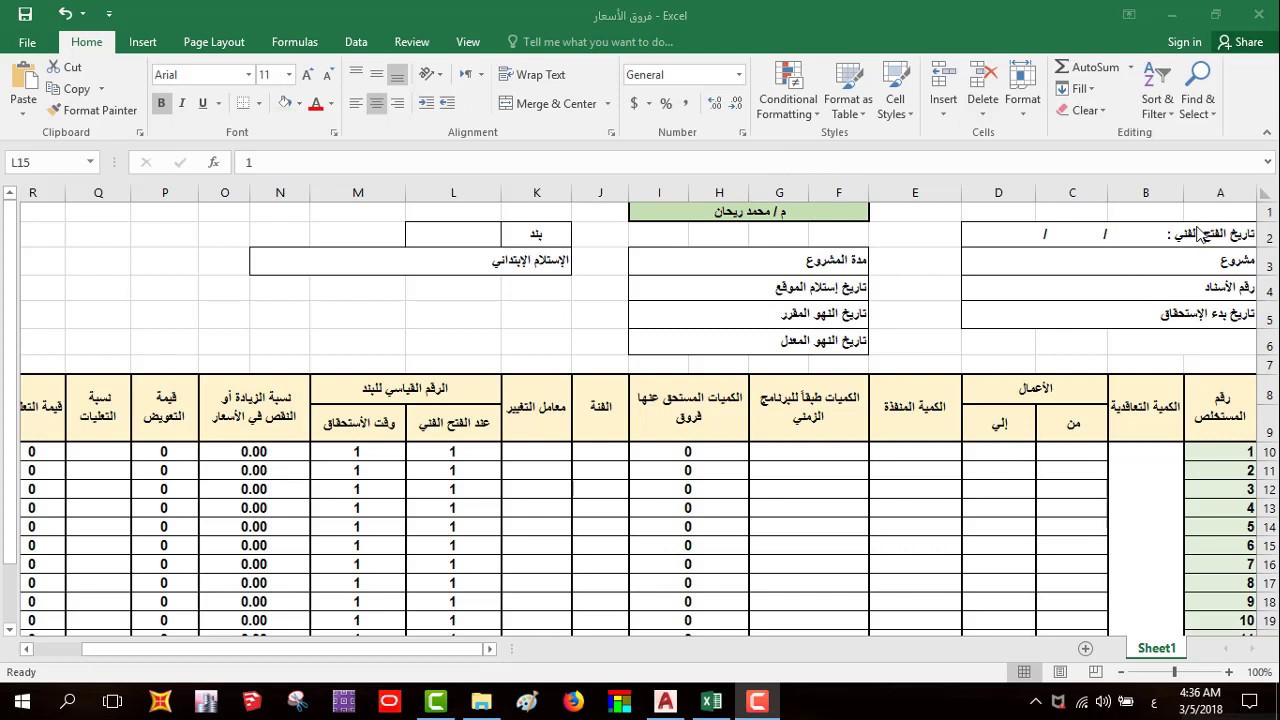Open the General number format dropdown
The image size is (1280, 720).
739,75
